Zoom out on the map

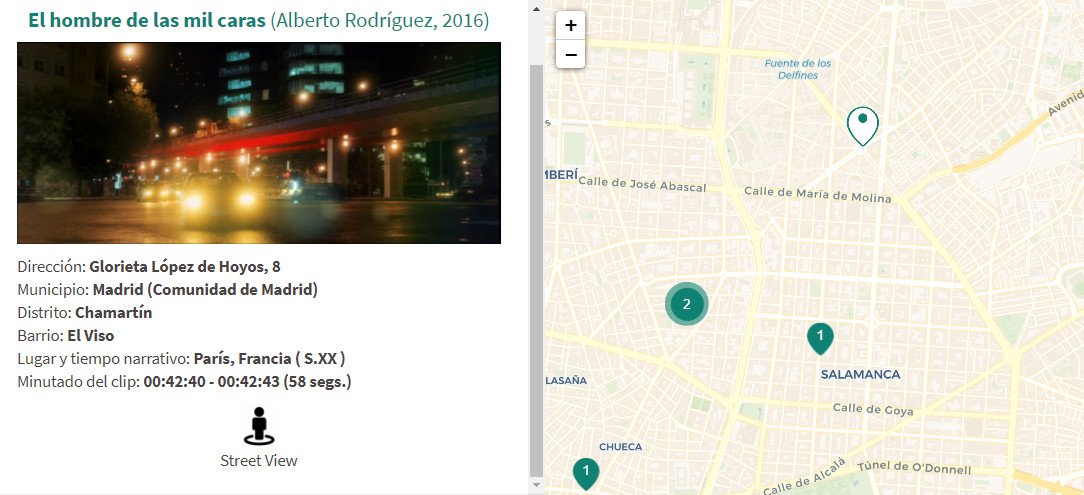pyautogui.click(x=570, y=54)
